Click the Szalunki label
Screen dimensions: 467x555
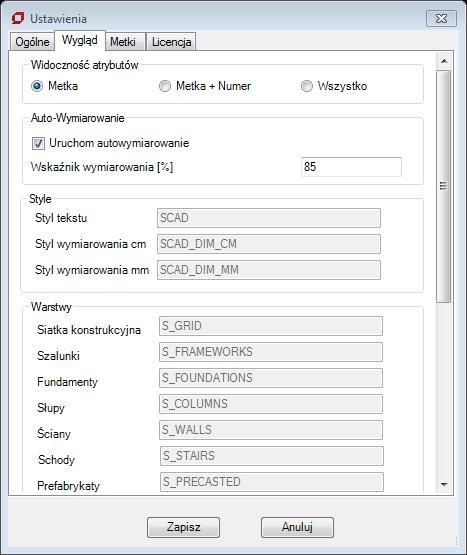[x=58, y=356]
